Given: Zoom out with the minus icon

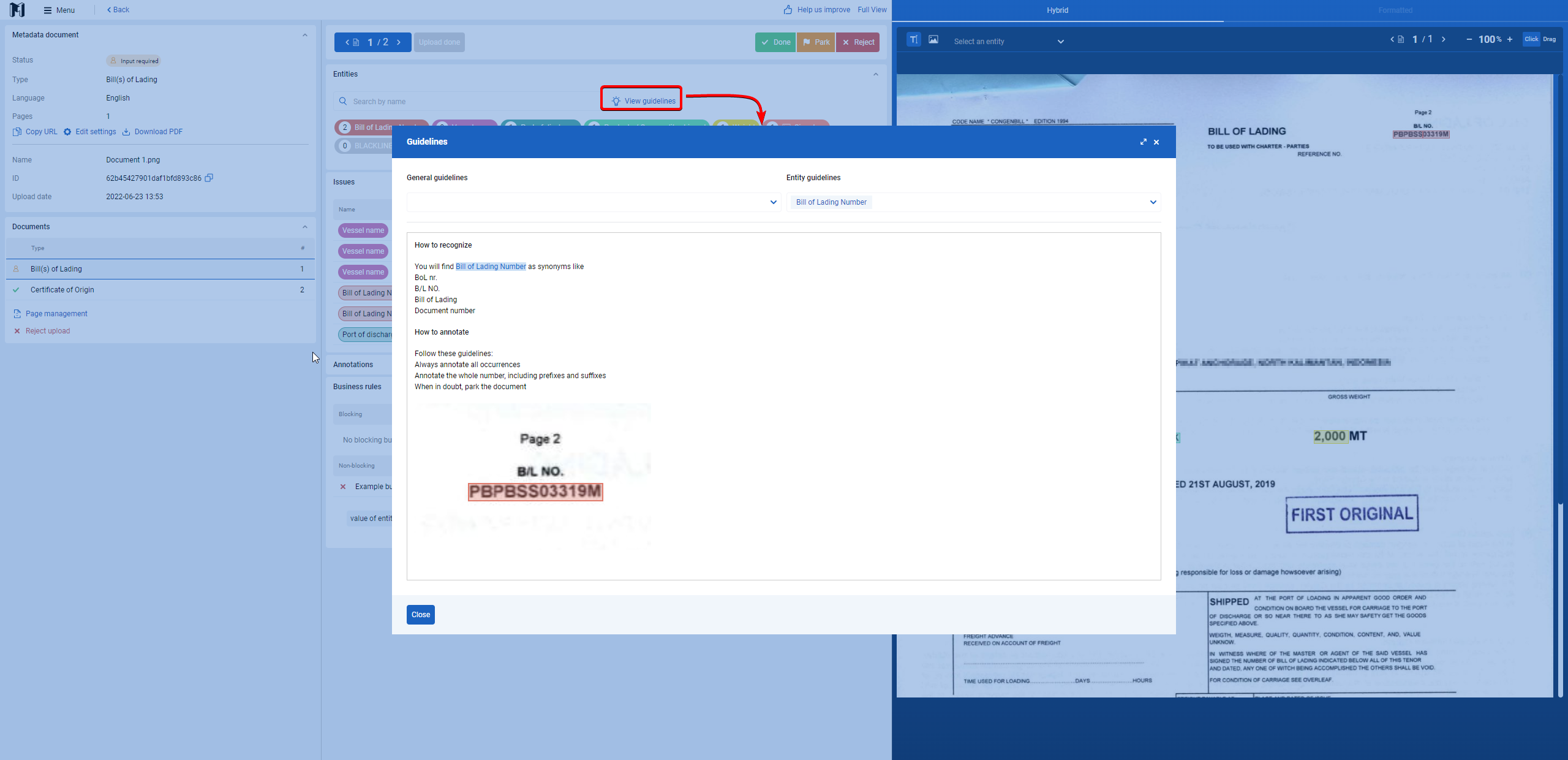Looking at the screenshot, I should tap(1469, 39).
